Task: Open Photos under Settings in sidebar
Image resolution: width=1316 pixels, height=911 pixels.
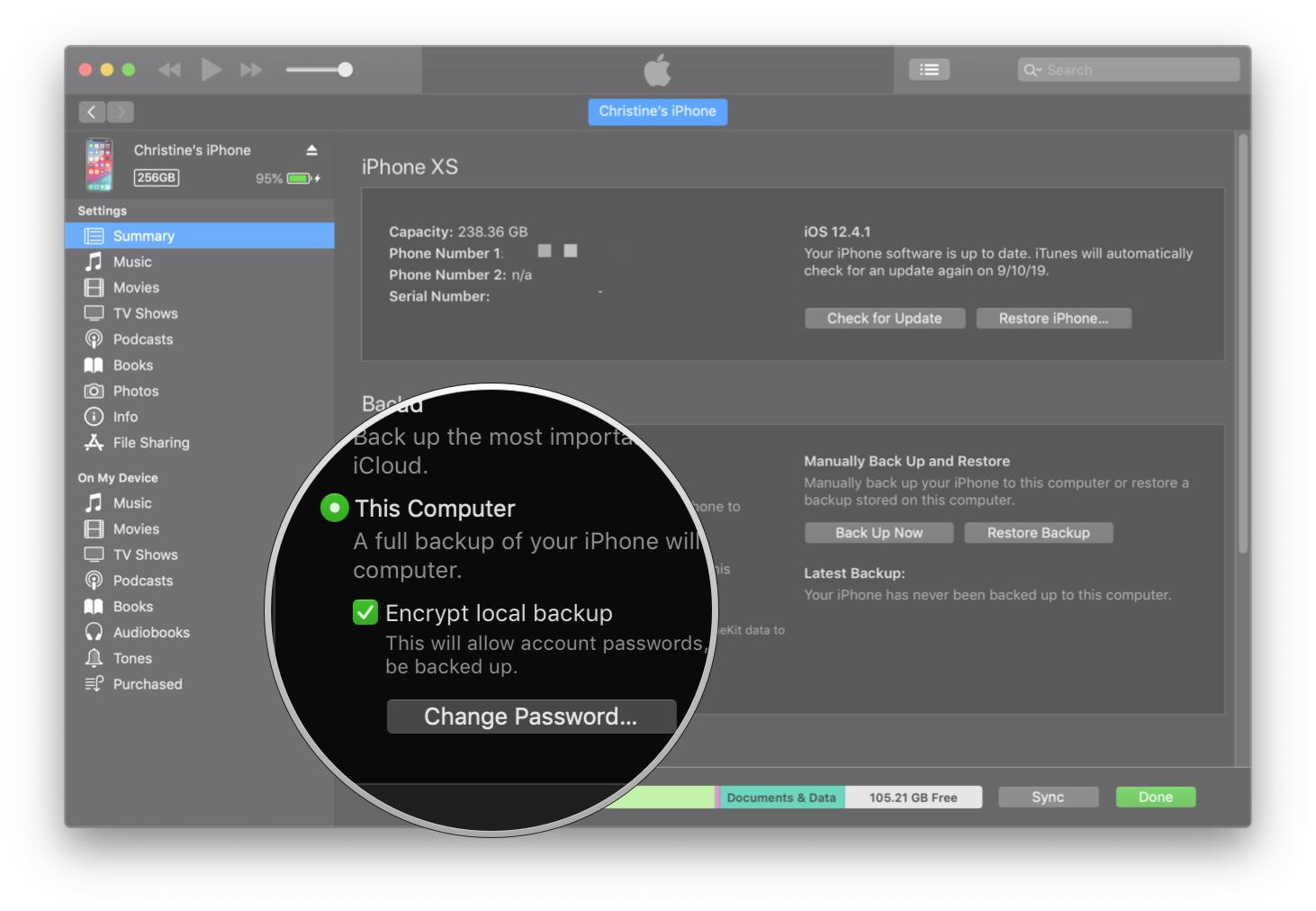Action: pyautogui.click(x=135, y=391)
